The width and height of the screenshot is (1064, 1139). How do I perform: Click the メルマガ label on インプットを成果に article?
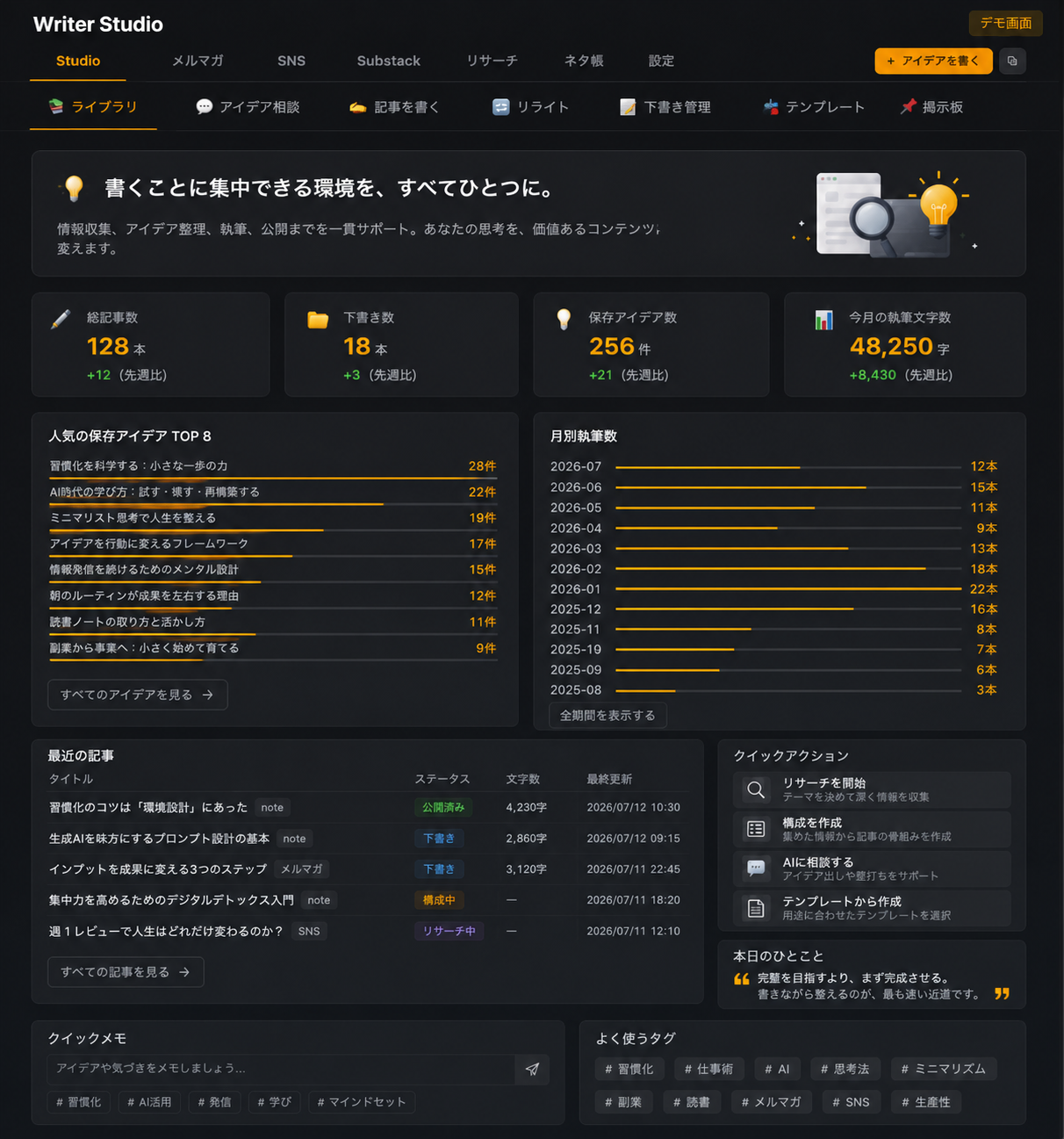coord(301,869)
